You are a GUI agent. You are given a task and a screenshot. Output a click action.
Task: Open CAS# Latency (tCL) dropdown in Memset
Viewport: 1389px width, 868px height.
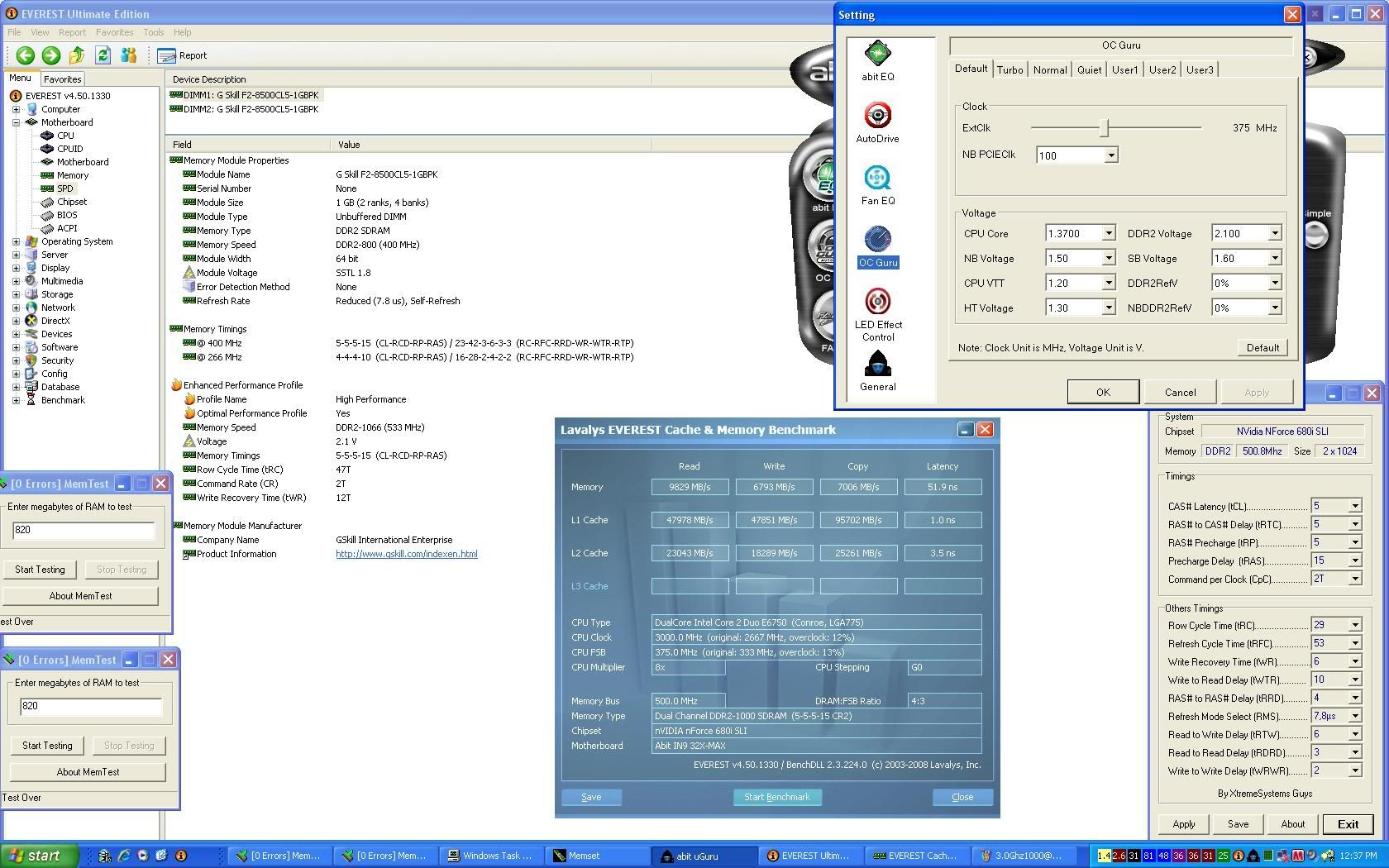[x=1354, y=506]
